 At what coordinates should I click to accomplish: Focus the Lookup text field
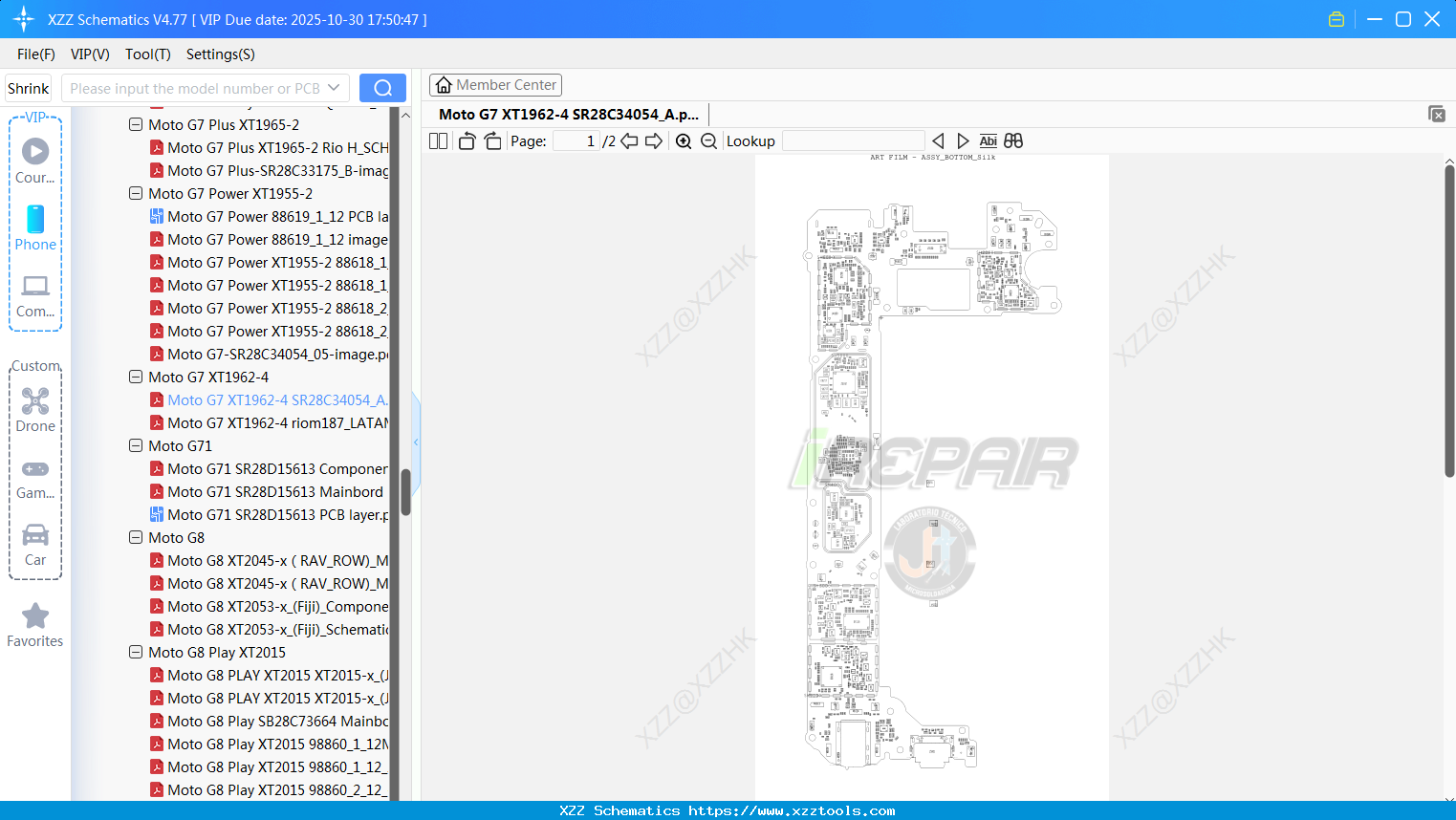854,141
